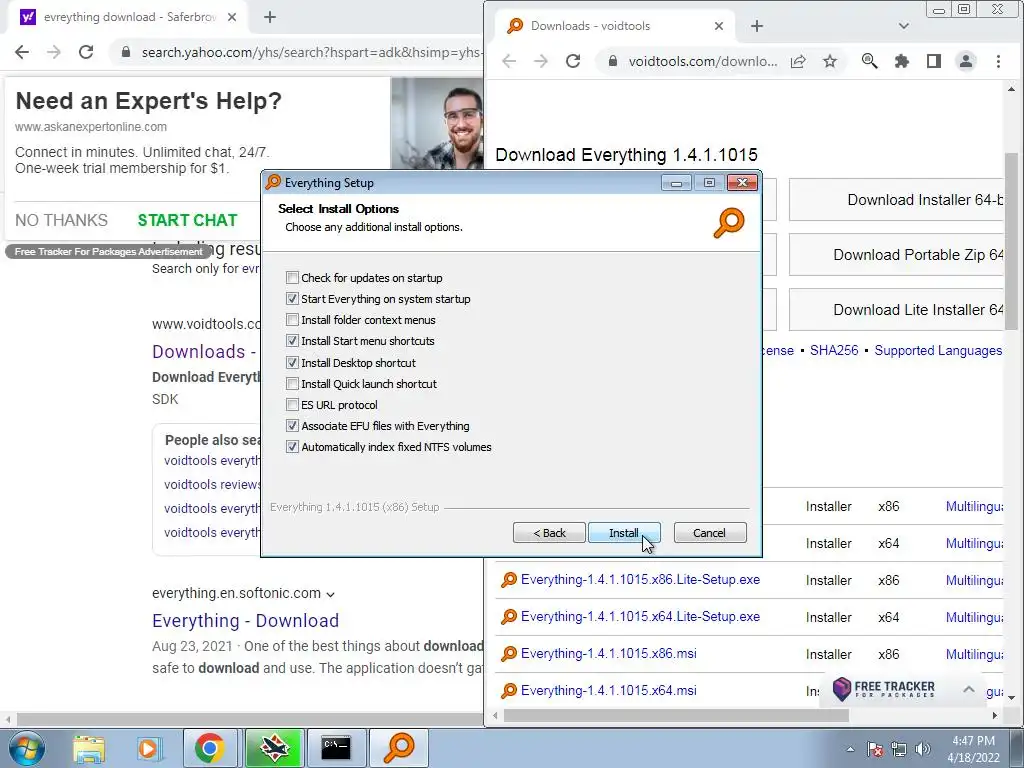The height and width of the screenshot is (768, 1024).
Task: Click Download Lite Installer 64 button
Action: pos(896,310)
